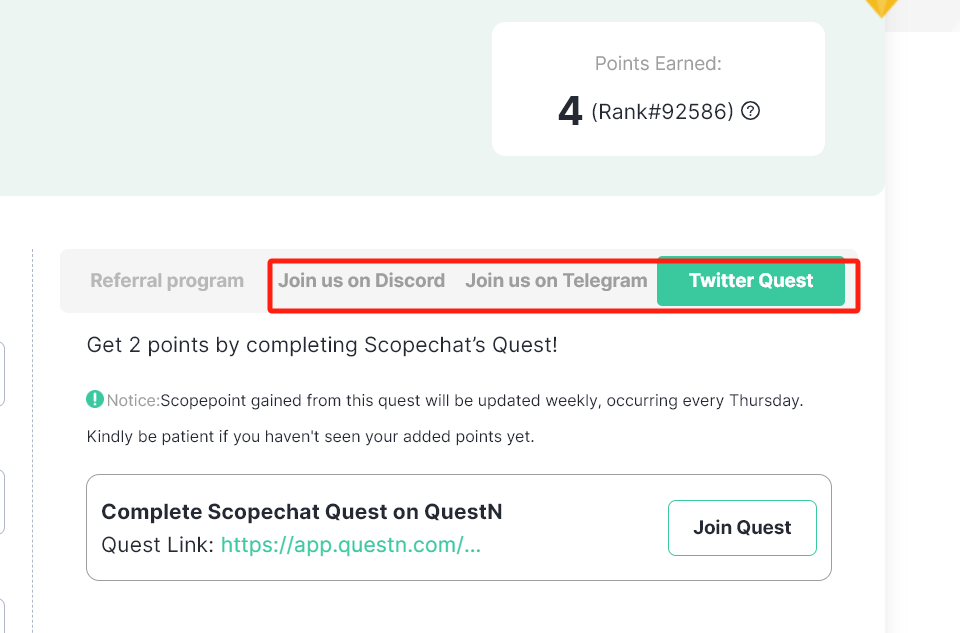Screen dimensions: 960x633
Task: Select the green Twitter Quest tab
Action: (751, 280)
